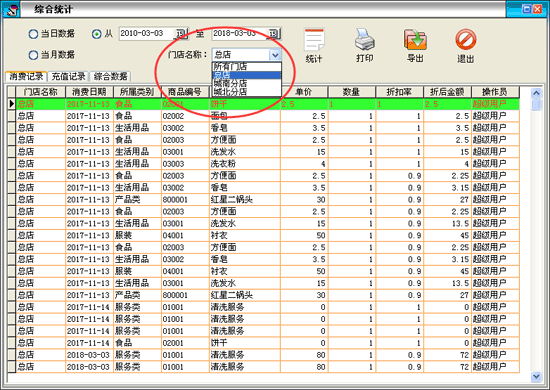Open the start date calendar picker
Screen dimensions: 550x390
point(181,34)
